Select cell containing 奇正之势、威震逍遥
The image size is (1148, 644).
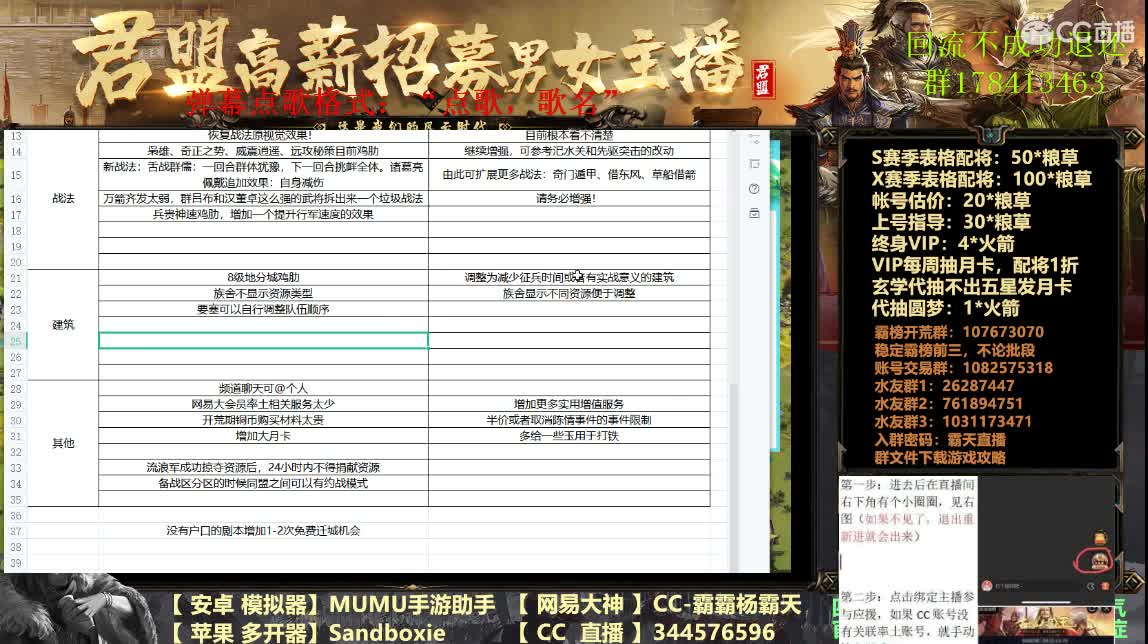pyautogui.click(x=264, y=151)
